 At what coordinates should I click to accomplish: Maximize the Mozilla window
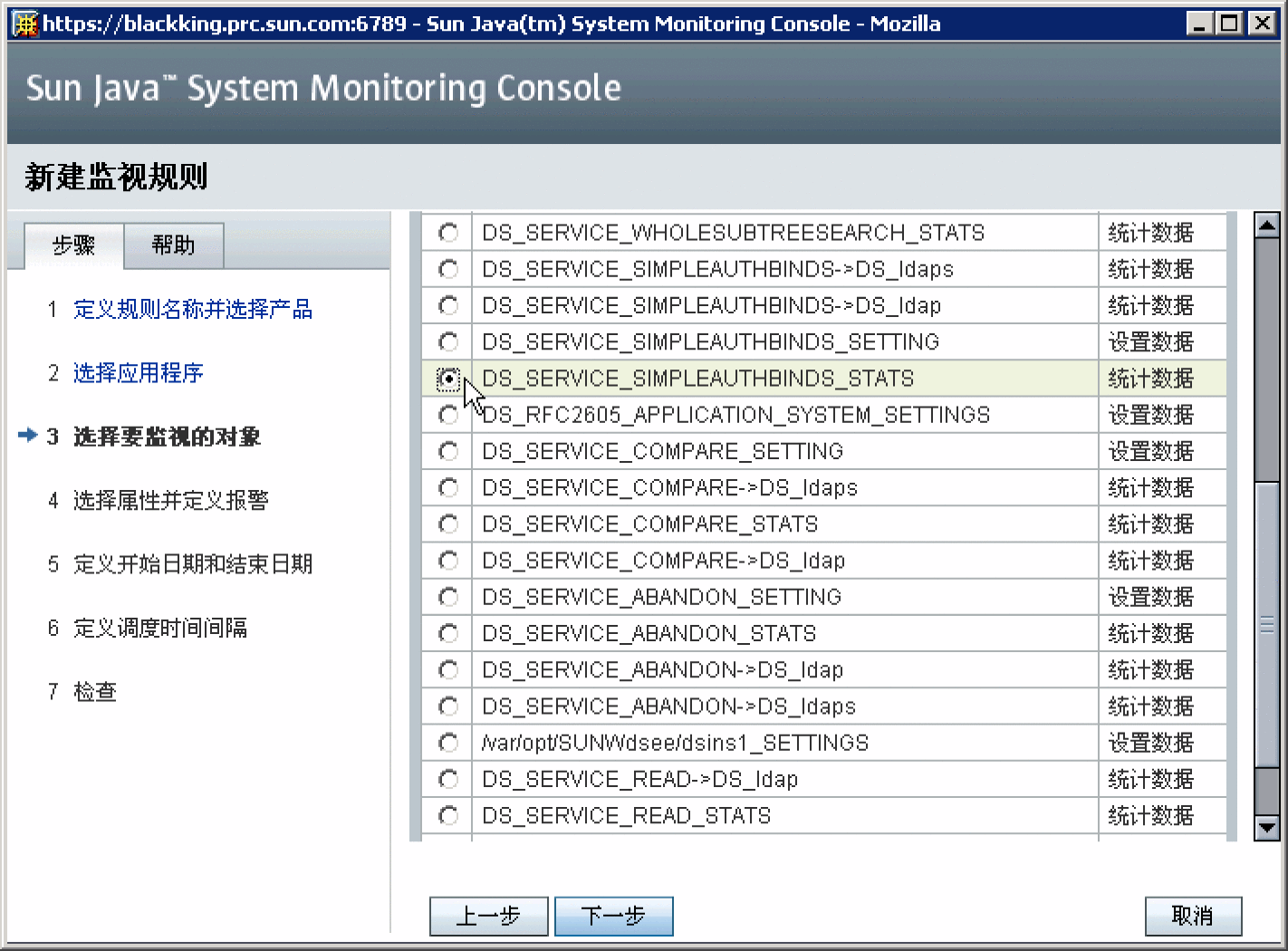1229,24
